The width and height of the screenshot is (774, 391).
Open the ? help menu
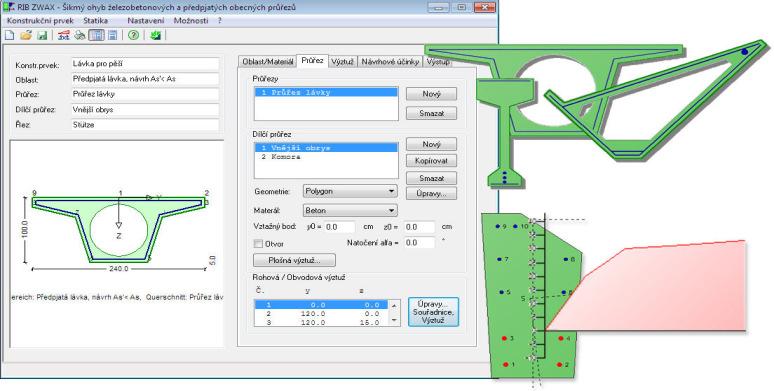tap(220, 21)
